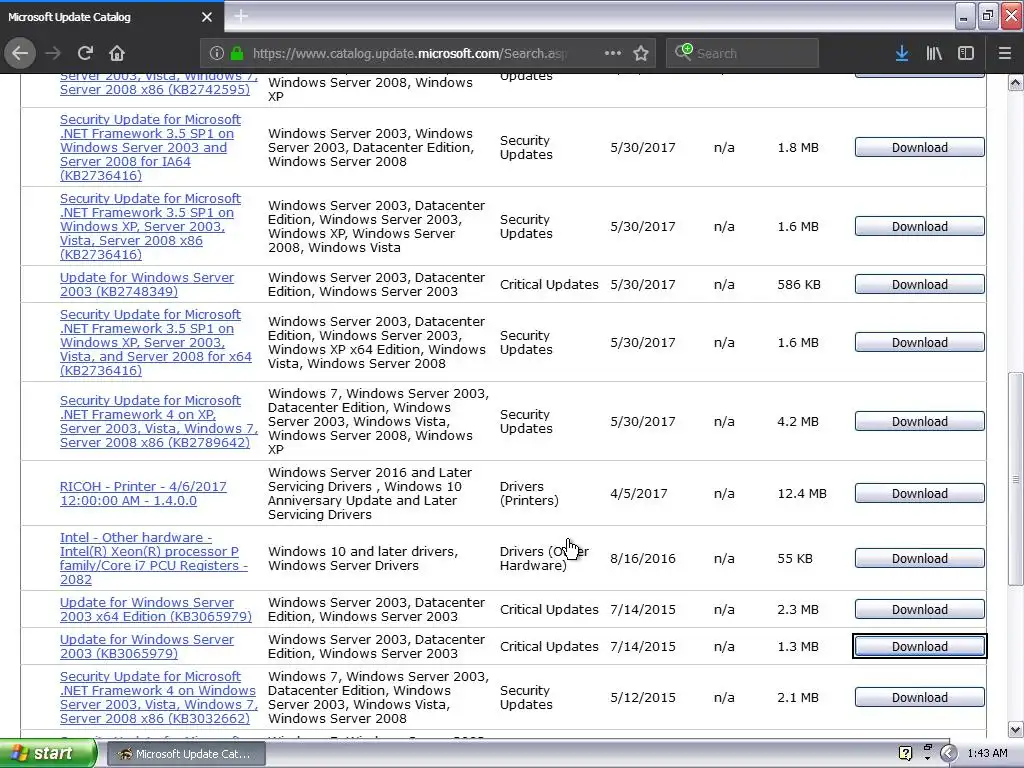Viewport: 1024px width, 768px height.
Task: Click the 1:43 AM taskbar clock
Action: (987, 754)
